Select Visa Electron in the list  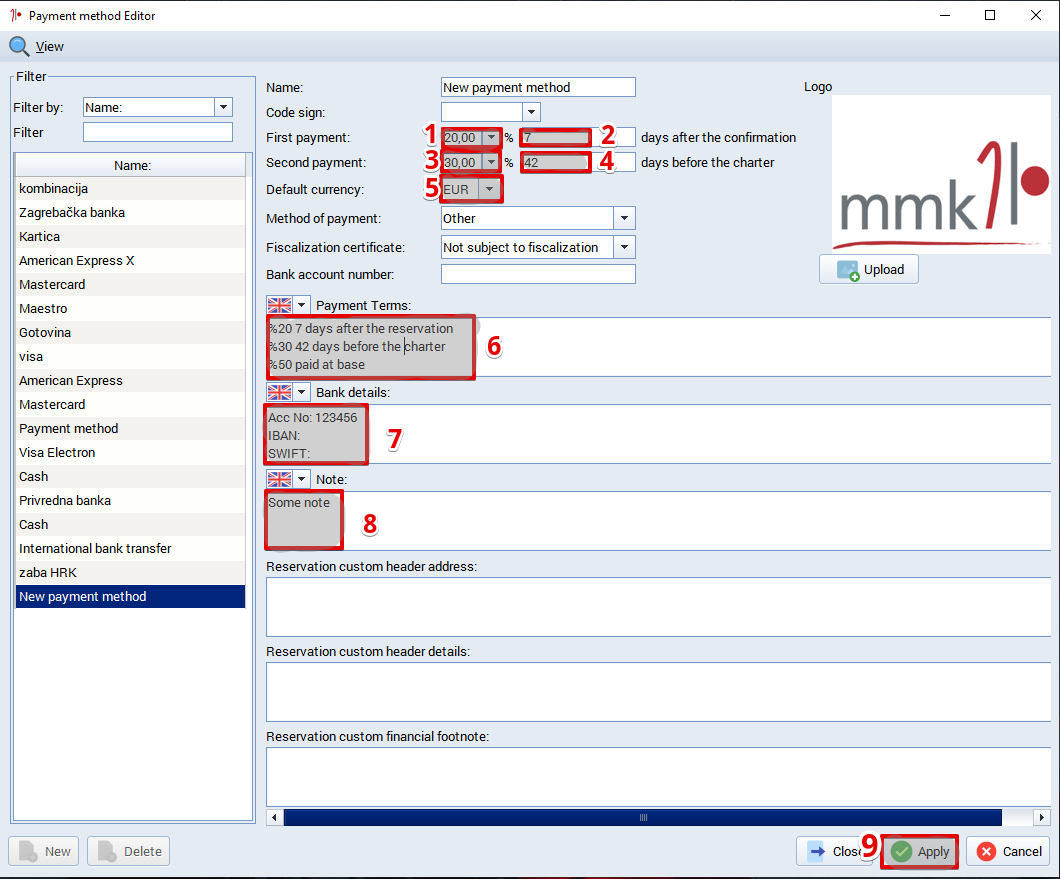coord(130,452)
